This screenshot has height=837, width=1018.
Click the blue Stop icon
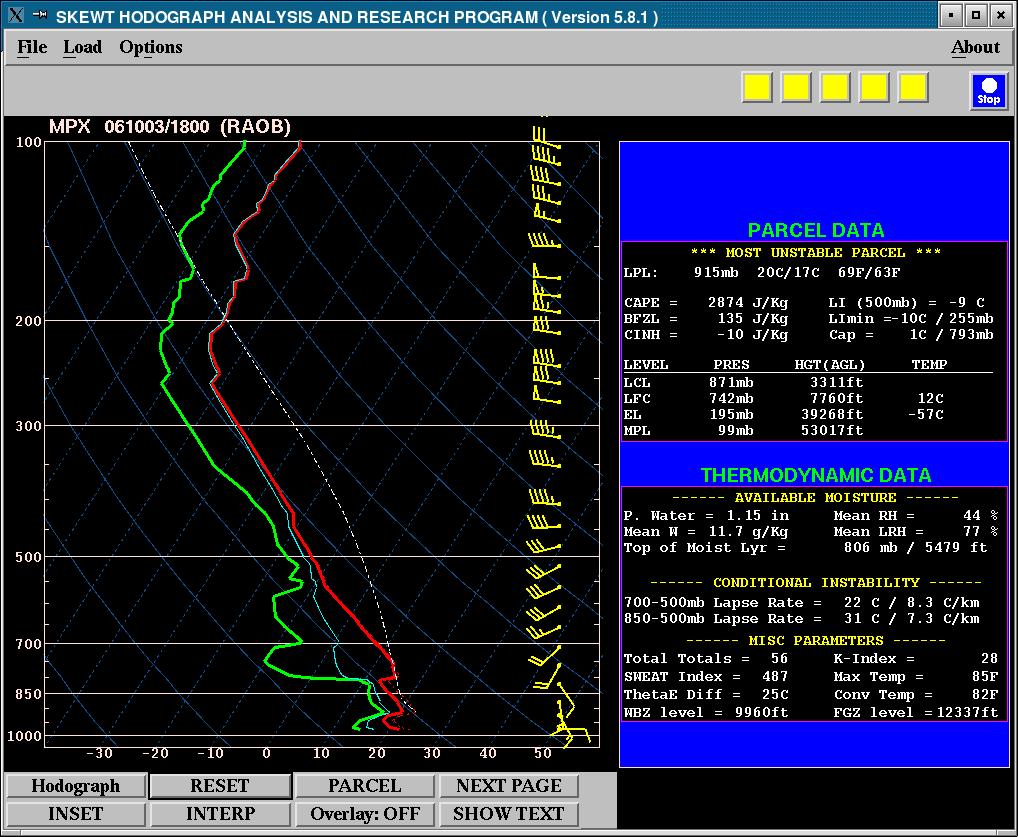[x=988, y=90]
